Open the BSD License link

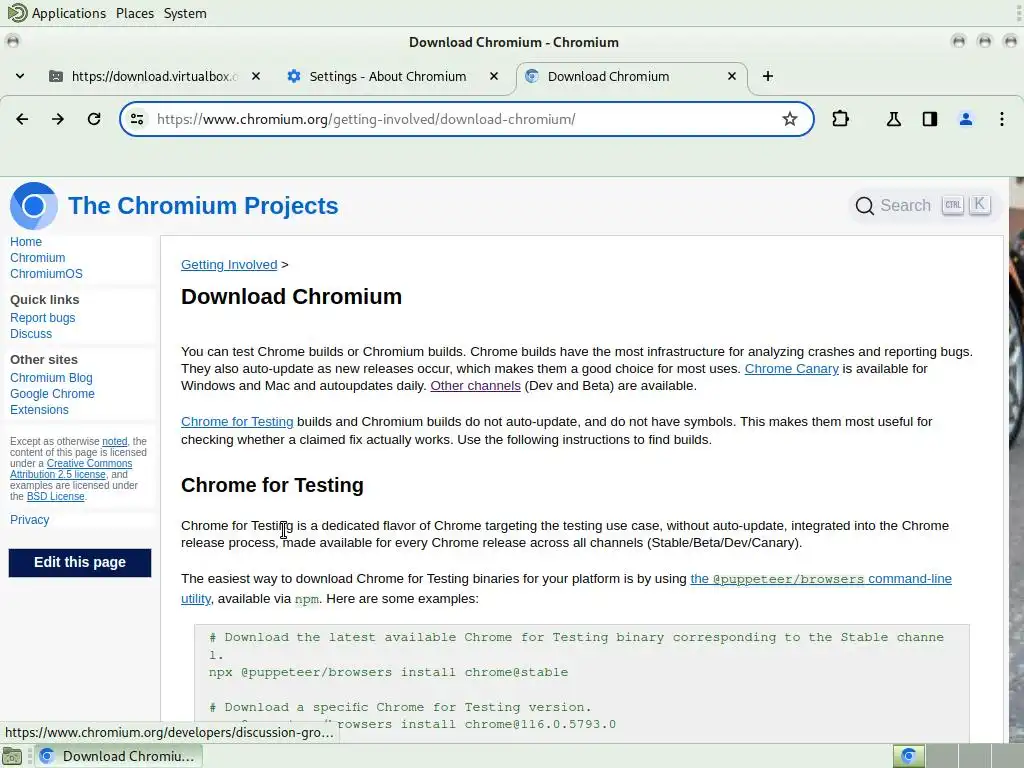(x=56, y=496)
